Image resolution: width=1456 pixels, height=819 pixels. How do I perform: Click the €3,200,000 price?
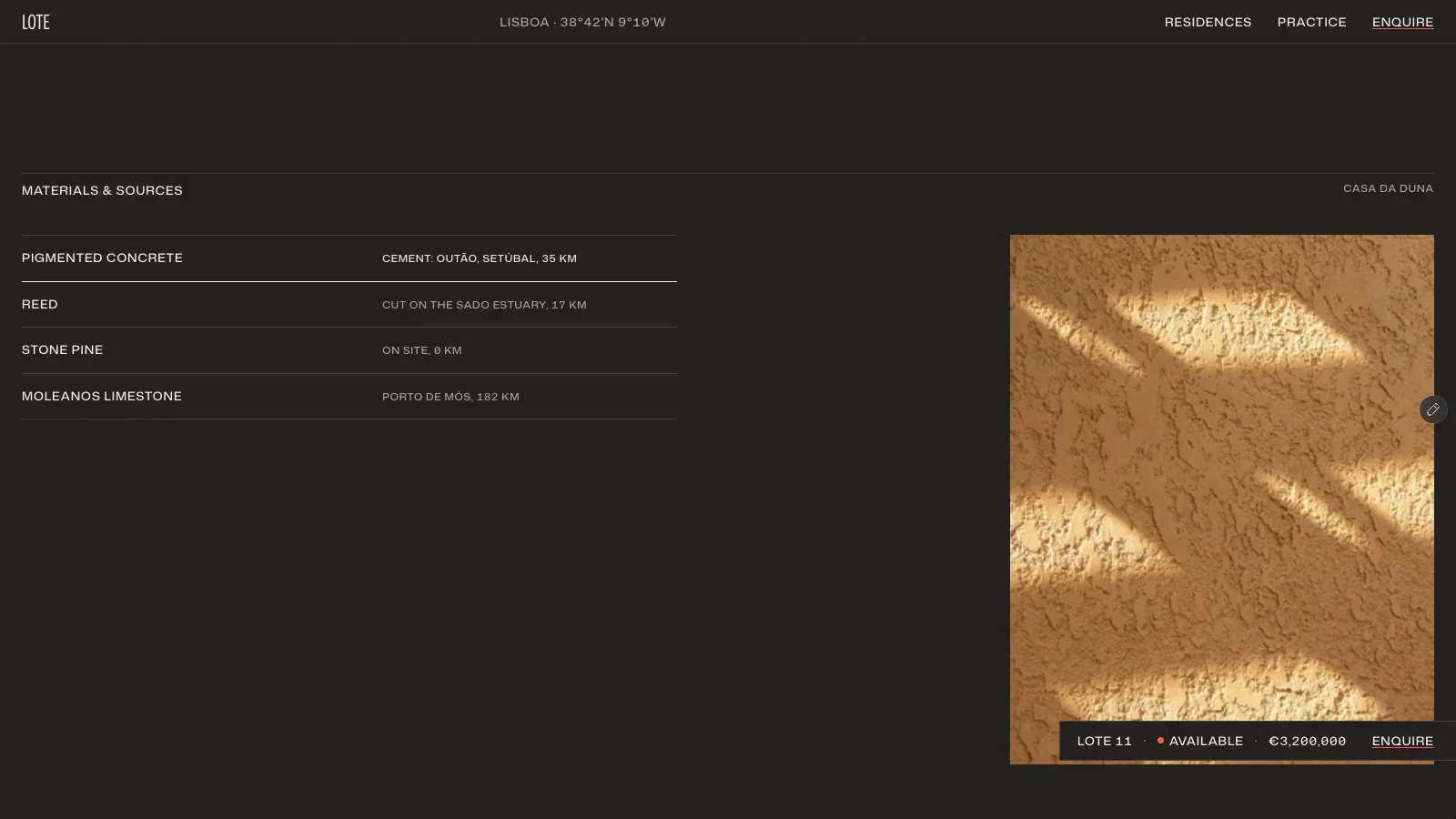(x=1307, y=741)
